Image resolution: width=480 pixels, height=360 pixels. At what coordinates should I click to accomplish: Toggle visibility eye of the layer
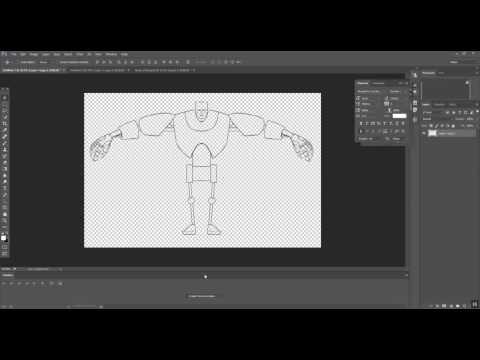click(424, 133)
